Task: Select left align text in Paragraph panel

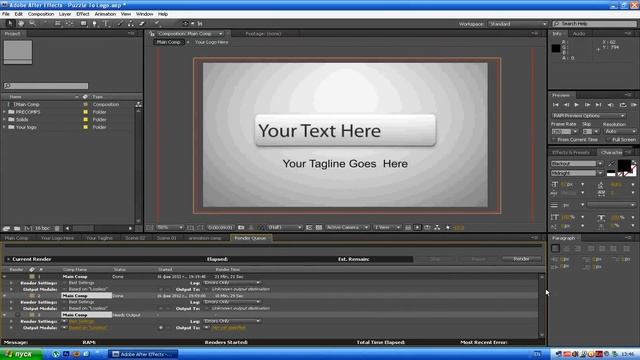Action: tap(556, 248)
